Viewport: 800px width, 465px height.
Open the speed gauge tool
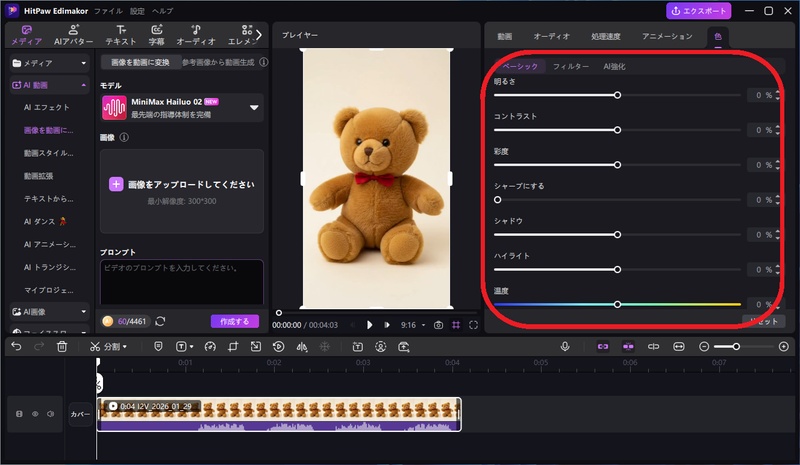pos(210,347)
